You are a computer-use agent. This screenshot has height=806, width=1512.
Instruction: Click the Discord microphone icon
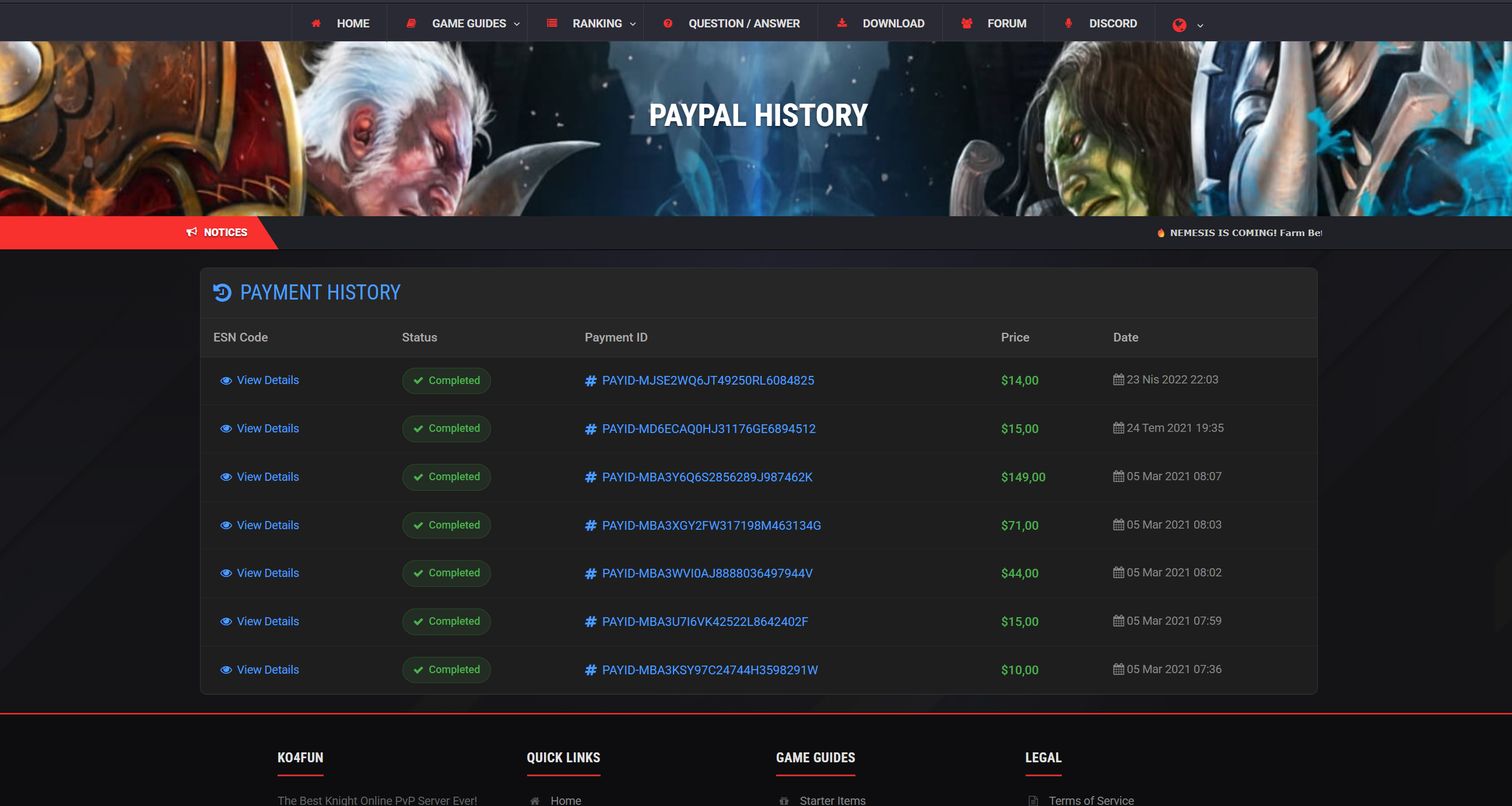(1068, 23)
